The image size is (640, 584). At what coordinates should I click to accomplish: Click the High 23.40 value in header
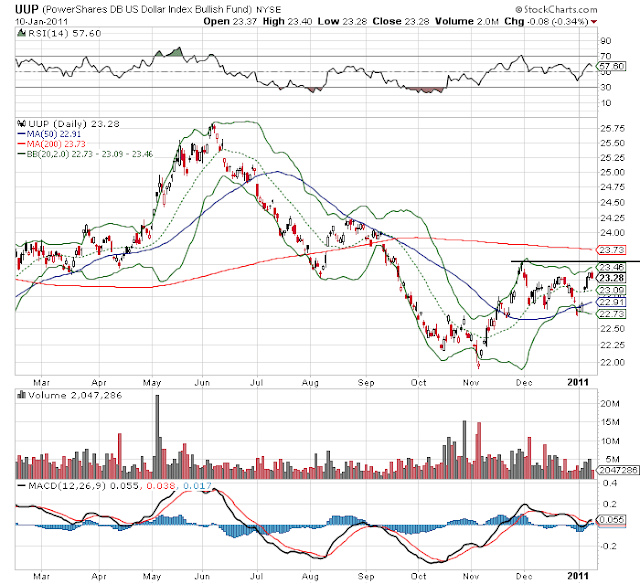click(x=287, y=21)
